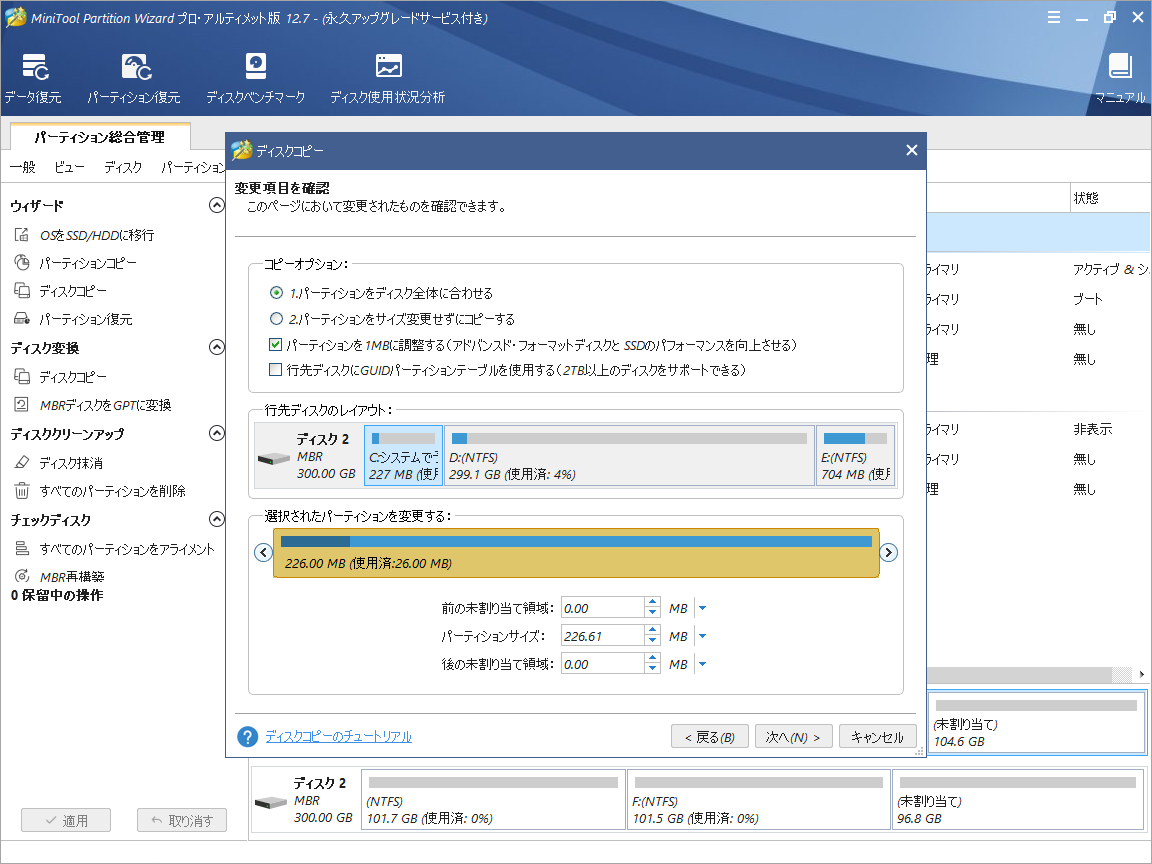Screen dimensions: 1152x864
Task: Open the ビュー menu
Action: tap(68, 167)
